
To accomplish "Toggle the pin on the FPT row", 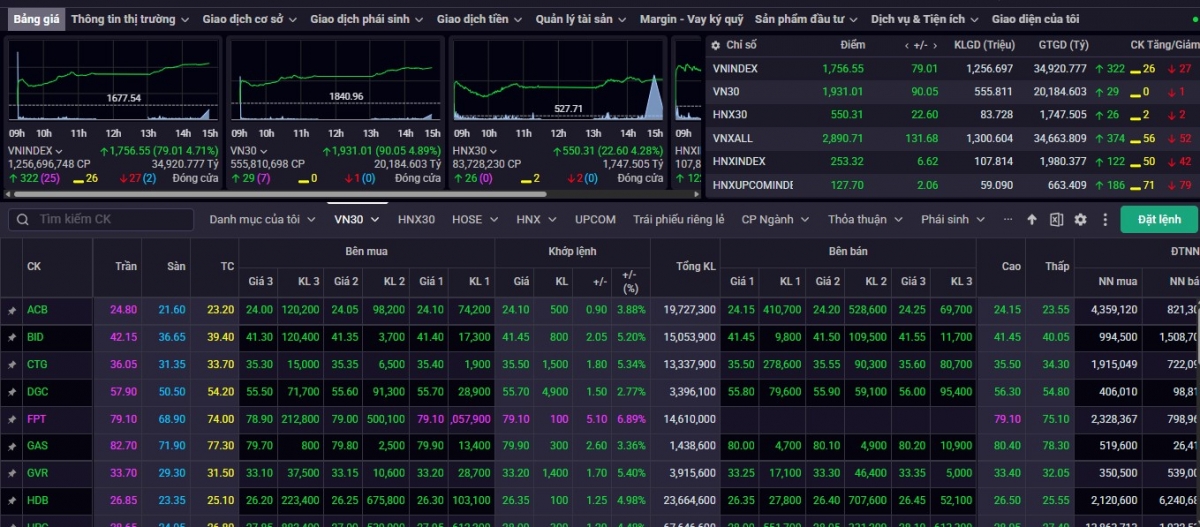I will click(12, 419).
